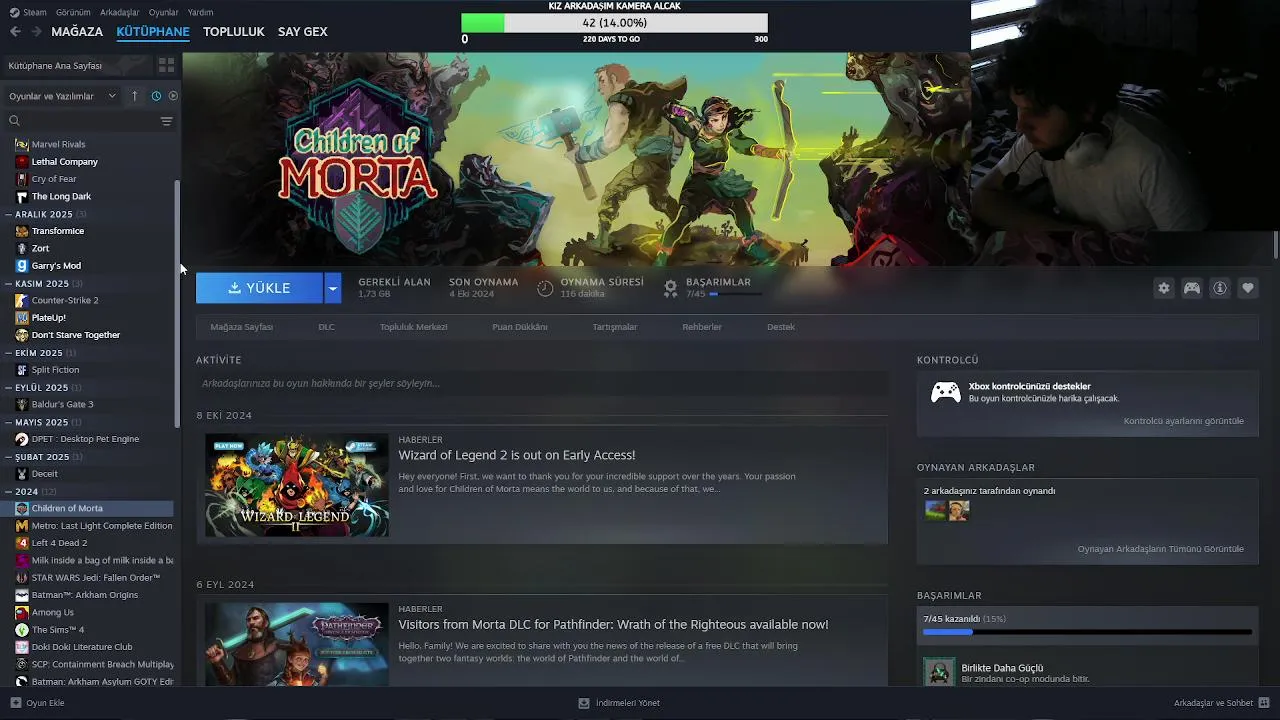Open Topluluk Merkezi link

coord(413,327)
